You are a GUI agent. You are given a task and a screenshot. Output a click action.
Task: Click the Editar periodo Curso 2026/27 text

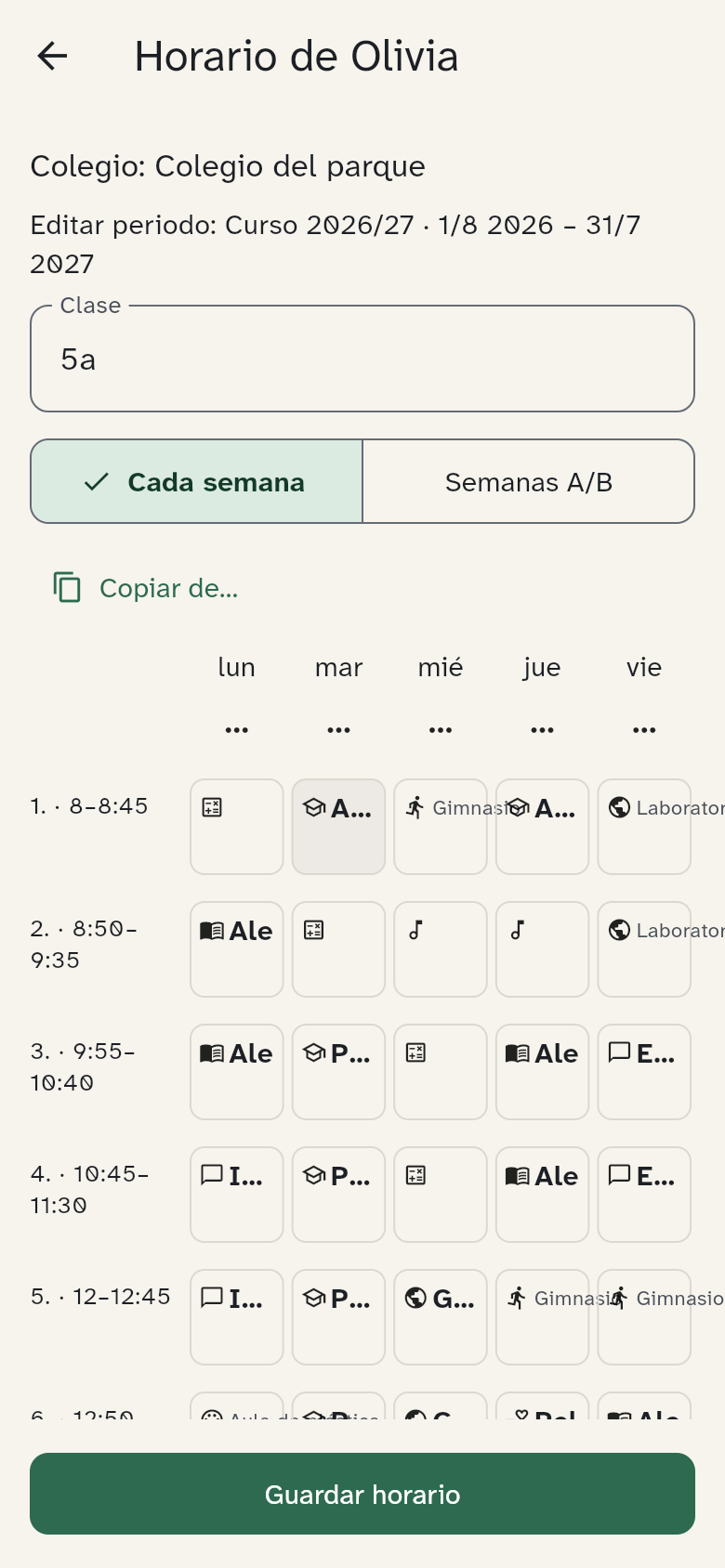(x=336, y=244)
